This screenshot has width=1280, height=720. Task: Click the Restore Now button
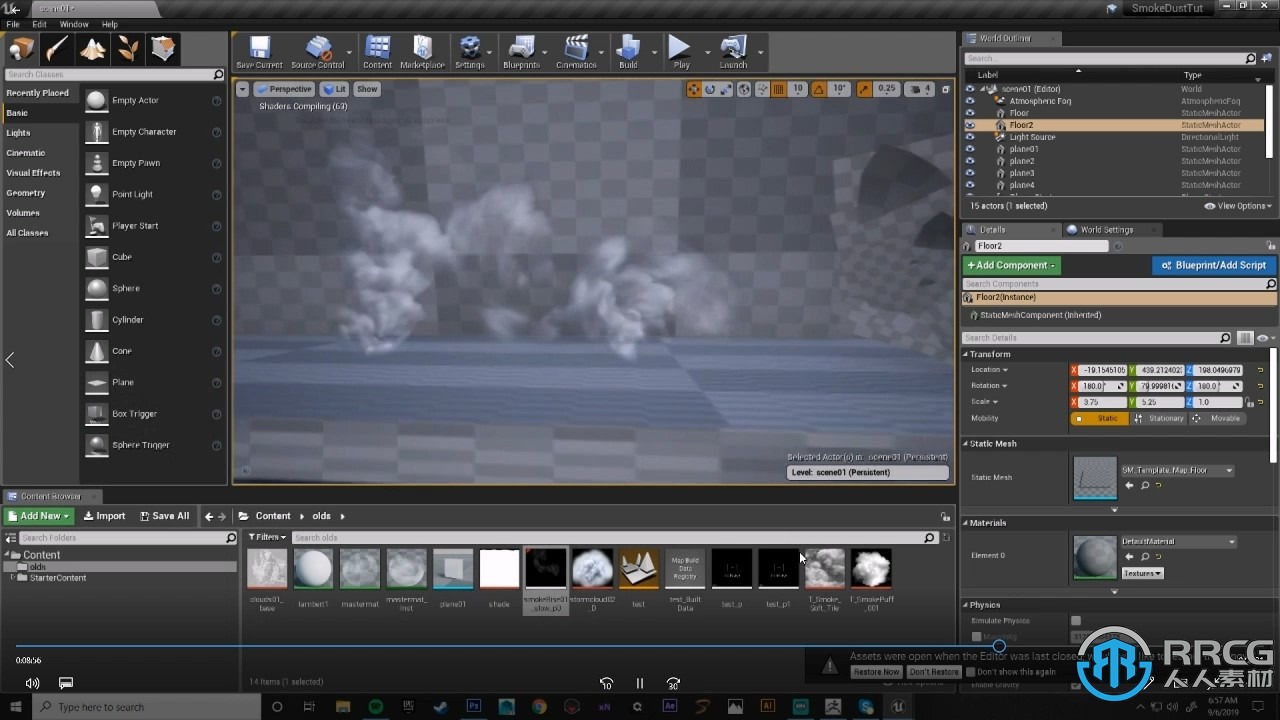coord(876,672)
